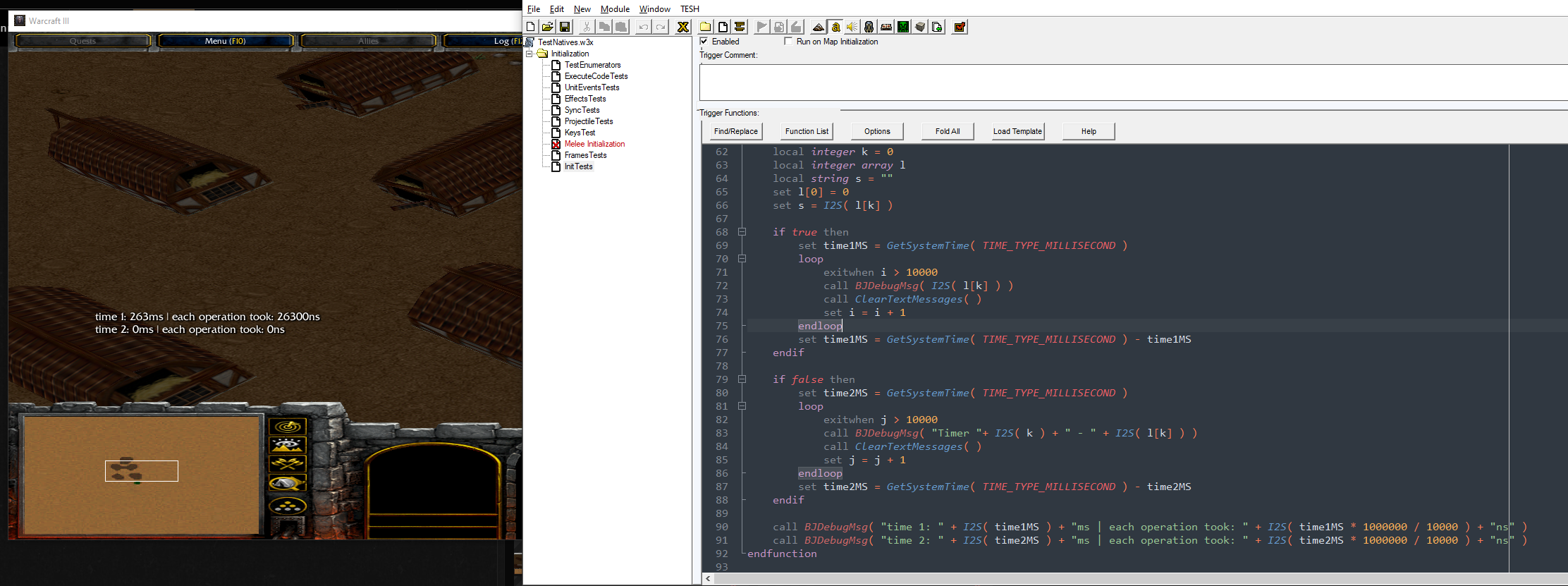Click the Test Map red checkmark icon

(x=960, y=27)
